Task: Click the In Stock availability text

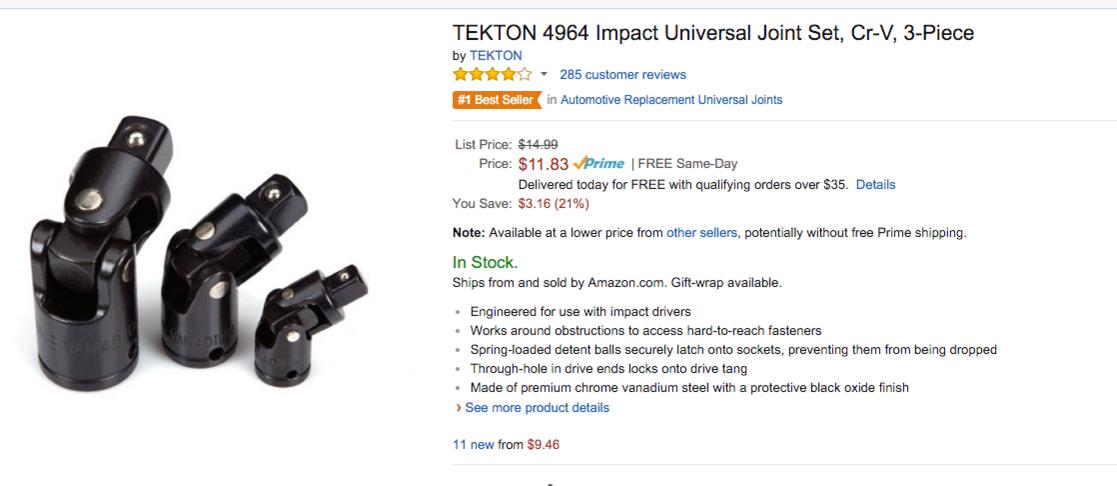Action: coord(485,262)
